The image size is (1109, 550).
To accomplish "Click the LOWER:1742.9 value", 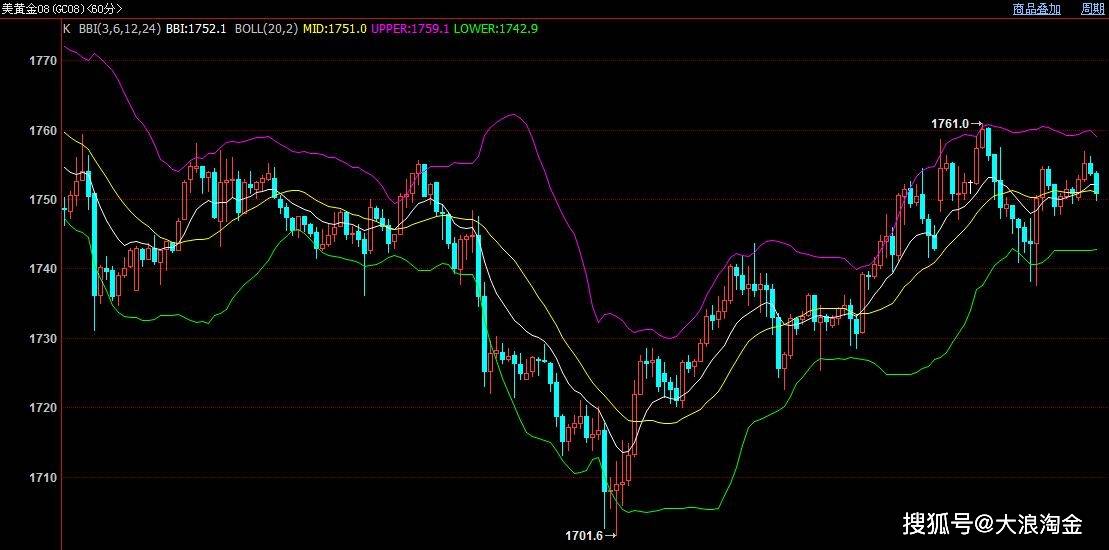I will tap(496, 28).
